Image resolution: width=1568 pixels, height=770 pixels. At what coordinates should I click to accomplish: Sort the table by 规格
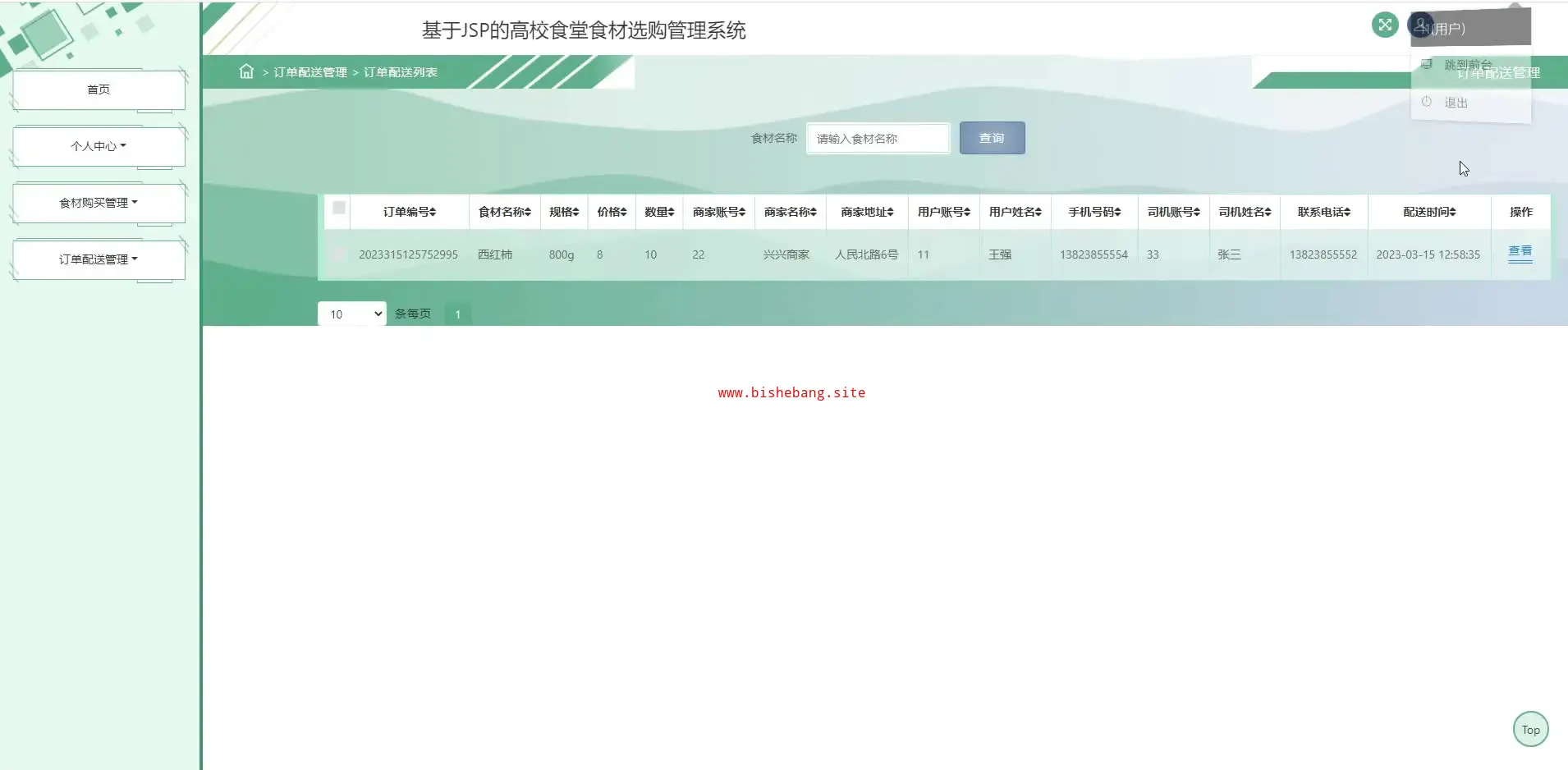point(564,212)
